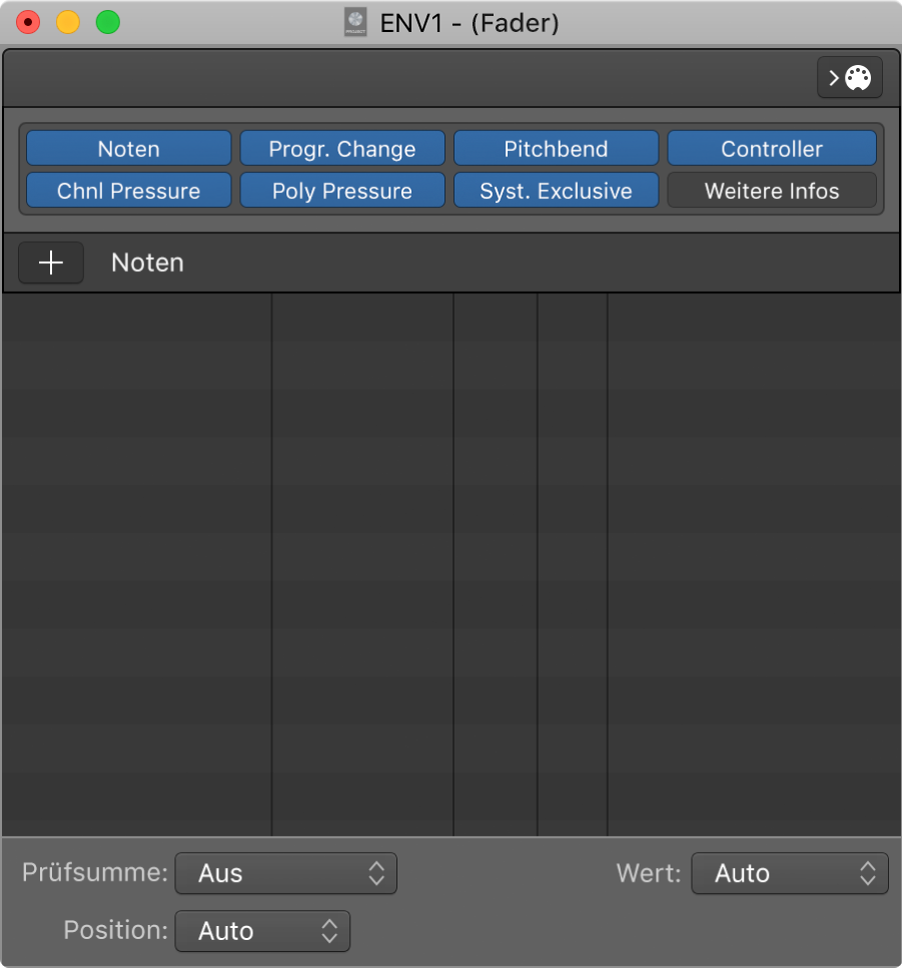Click the MIDI out palette icon button
Image resolution: width=902 pixels, height=968 pixels.
(x=849, y=78)
